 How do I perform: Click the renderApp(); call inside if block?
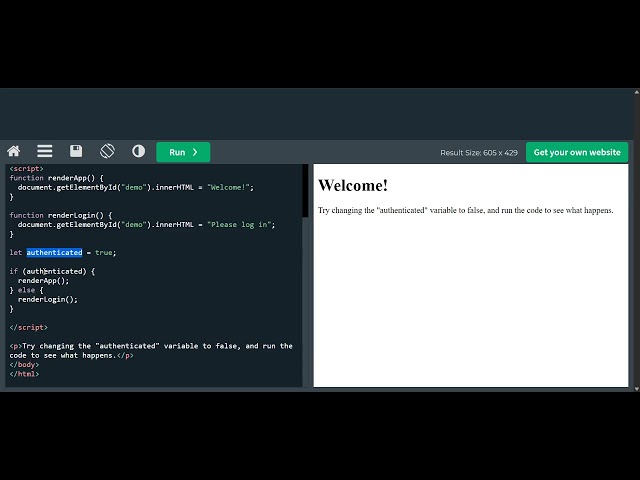[43, 281]
